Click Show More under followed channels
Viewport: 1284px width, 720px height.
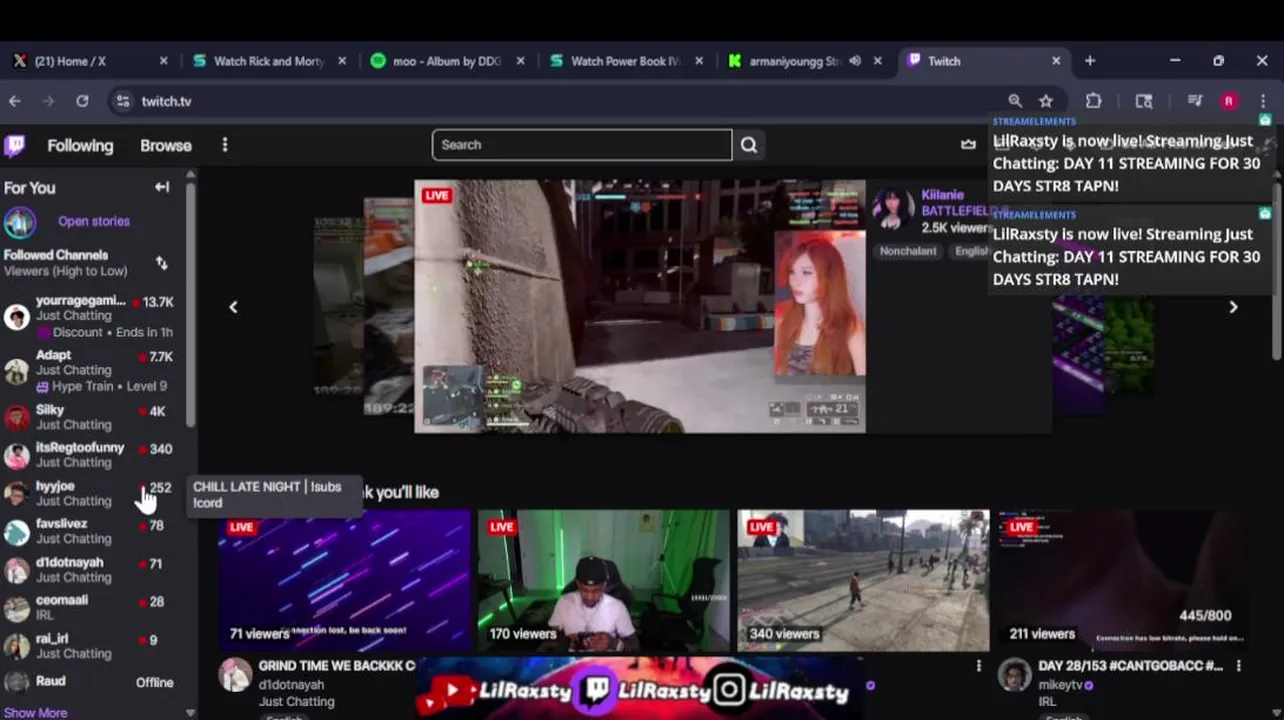[x=36, y=712]
